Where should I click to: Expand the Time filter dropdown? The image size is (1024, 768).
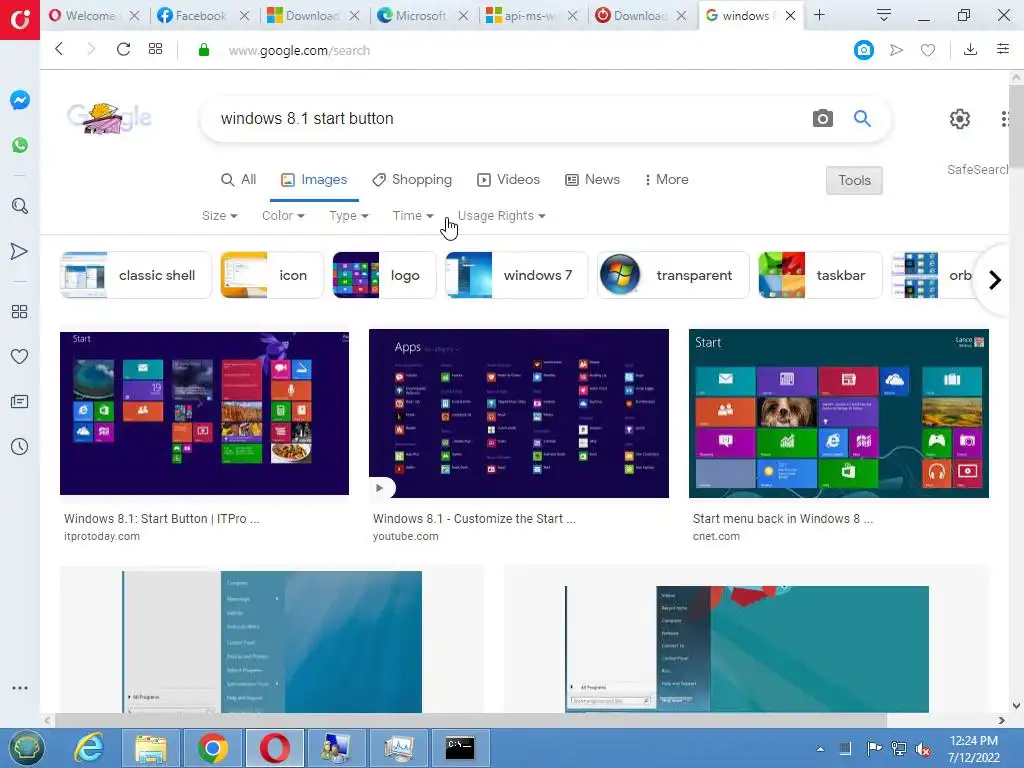point(413,216)
